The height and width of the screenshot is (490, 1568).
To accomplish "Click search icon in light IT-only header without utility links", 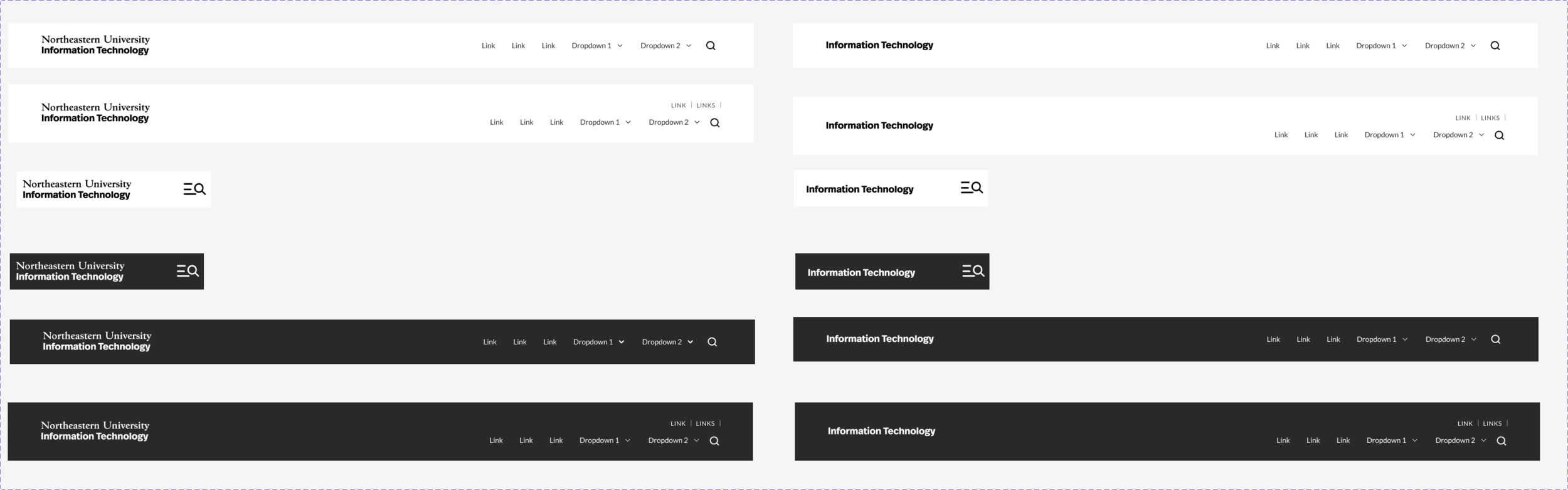I will coord(1495,46).
